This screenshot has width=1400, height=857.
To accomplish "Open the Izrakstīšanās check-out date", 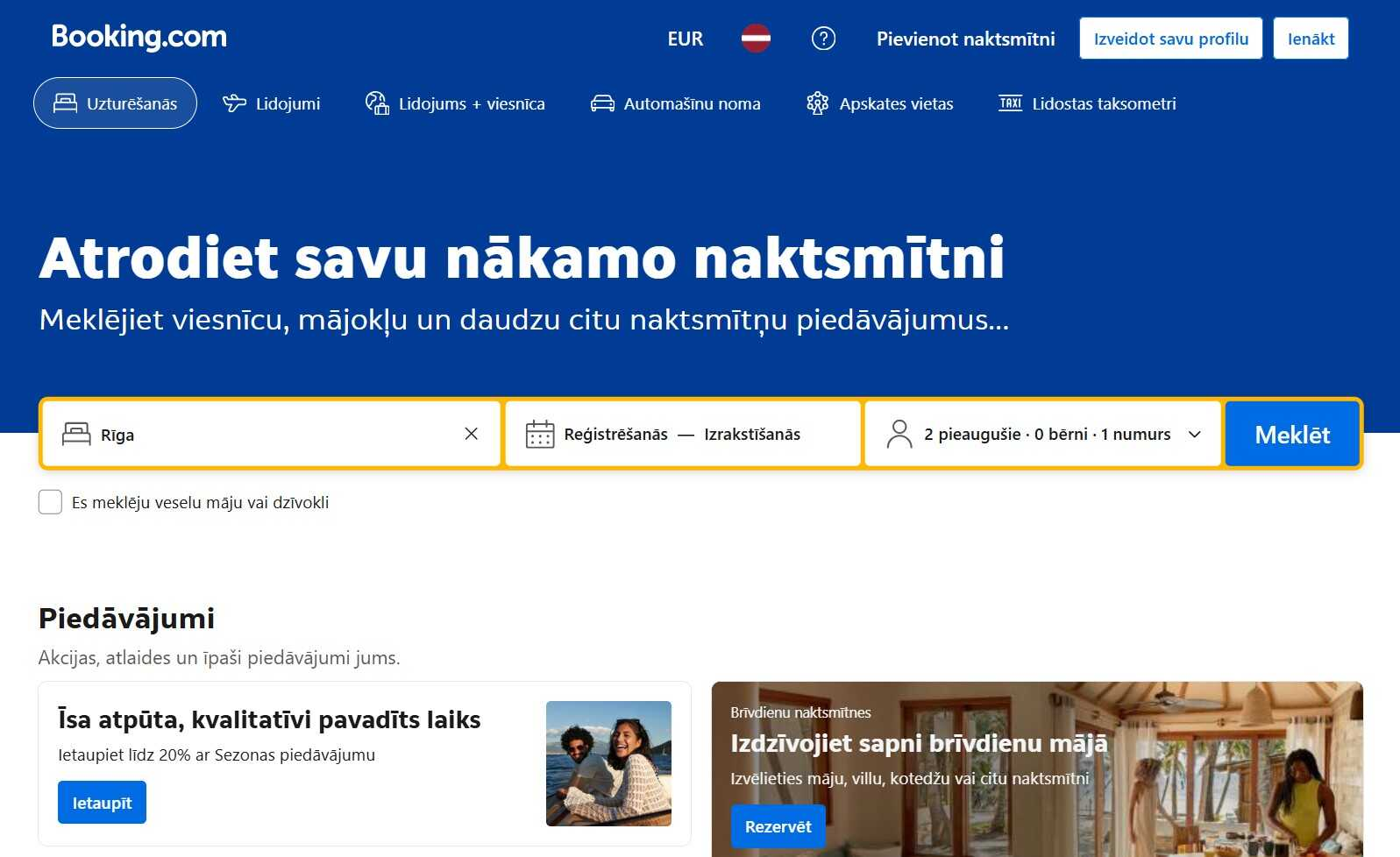I will pyautogui.click(x=752, y=434).
